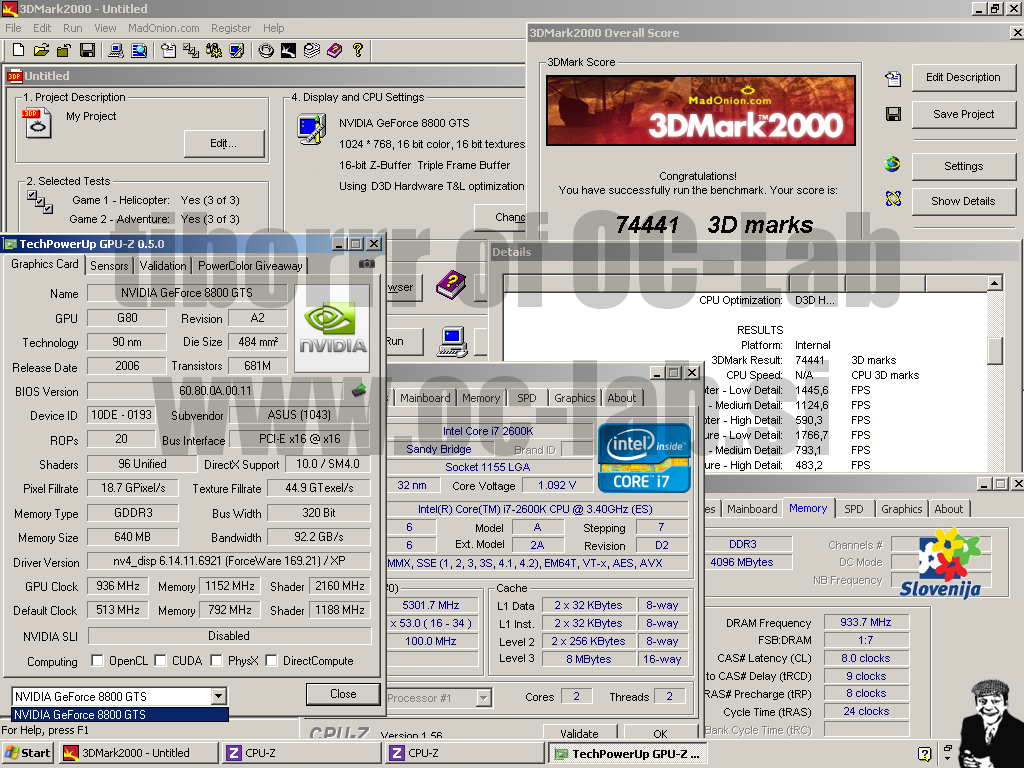
Task: Open the Processor #1 dropdown in CPU-Z
Action: pyautogui.click(x=483, y=698)
